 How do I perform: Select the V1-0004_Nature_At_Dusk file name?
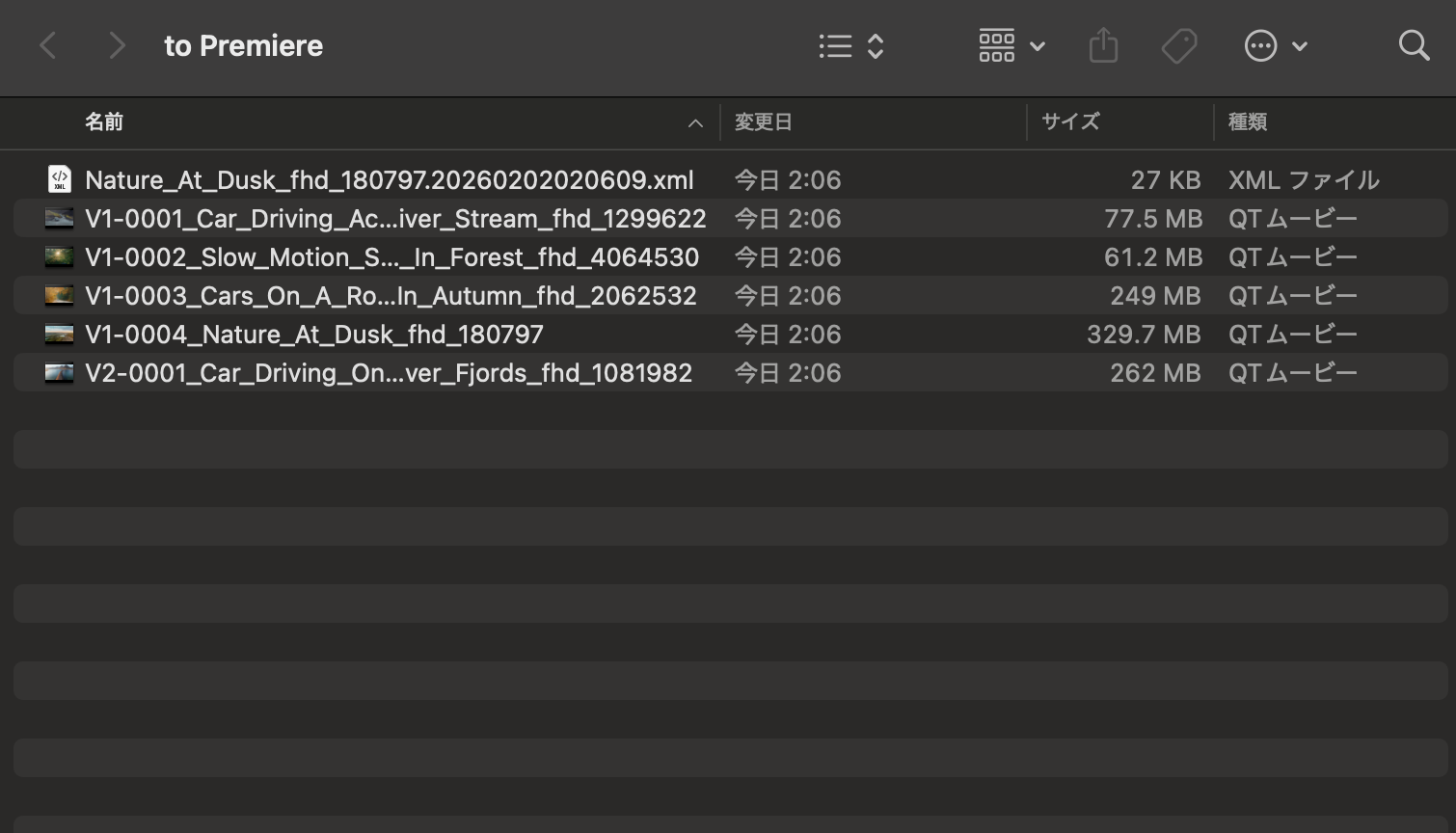314,335
